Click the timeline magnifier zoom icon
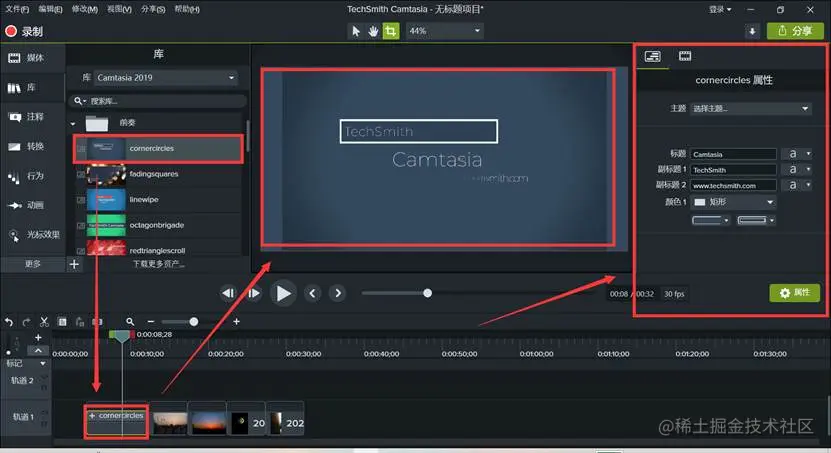 pyautogui.click(x=130, y=322)
